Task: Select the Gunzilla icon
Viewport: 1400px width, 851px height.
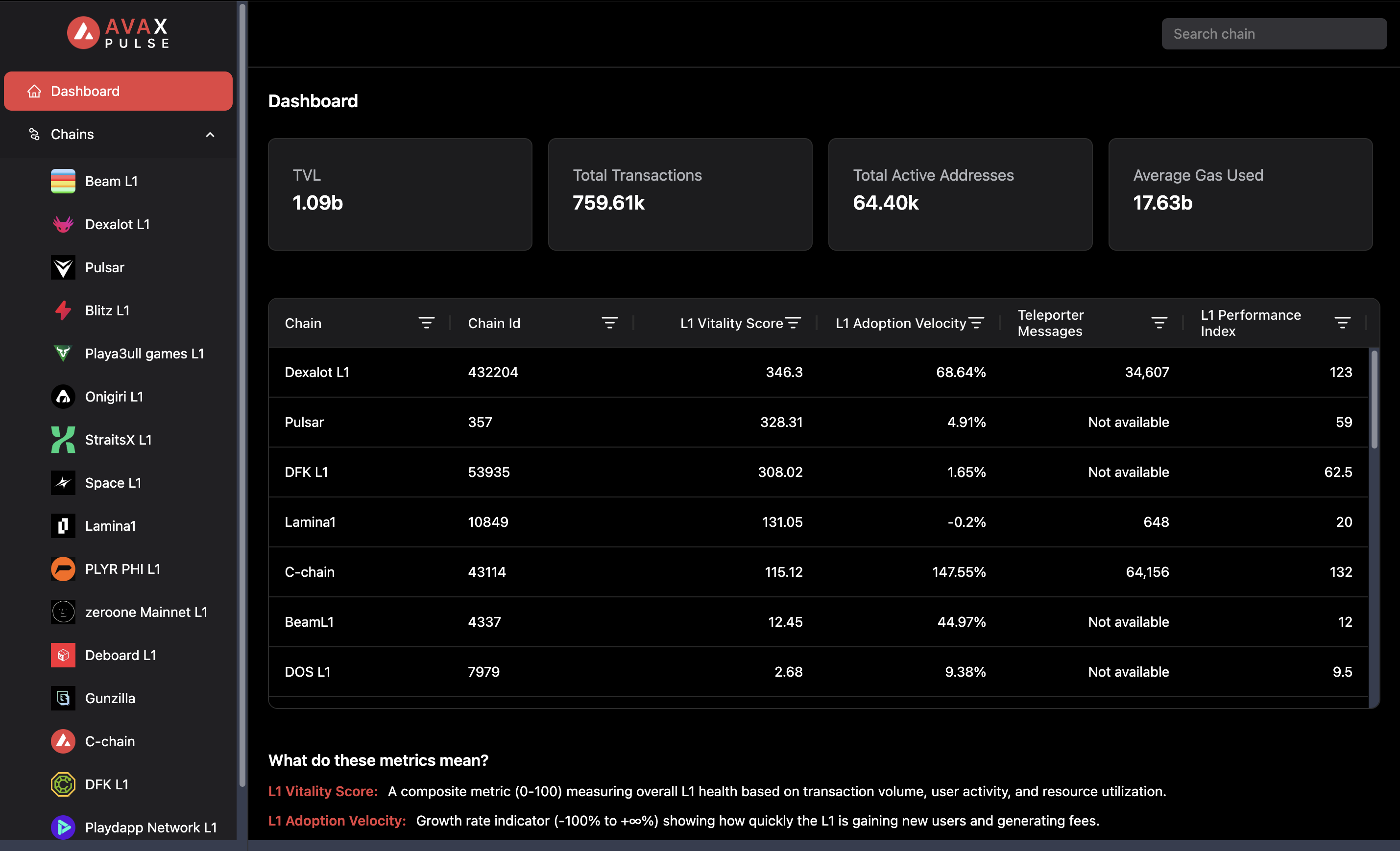Action: [x=63, y=698]
